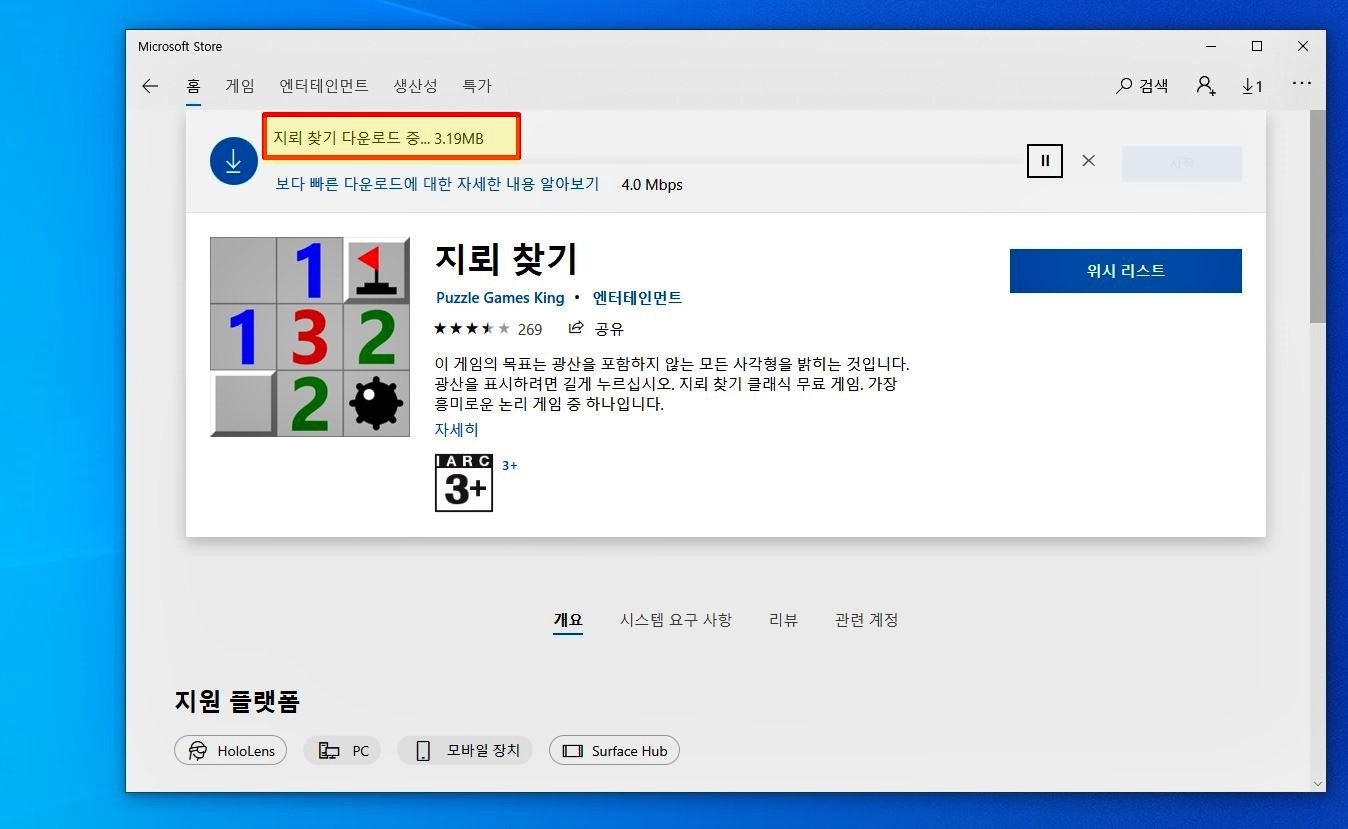The image size is (1348, 829).
Task: Select the 엔터테인먼트 tab
Action: (x=324, y=86)
